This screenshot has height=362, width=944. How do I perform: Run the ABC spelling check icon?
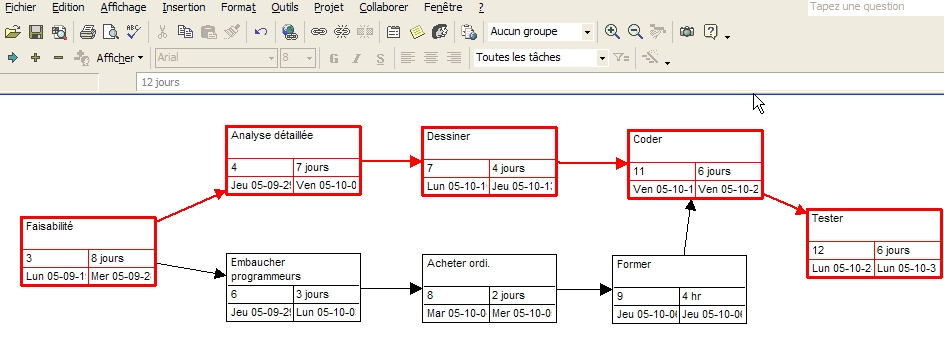pyautogui.click(x=133, y=32)
